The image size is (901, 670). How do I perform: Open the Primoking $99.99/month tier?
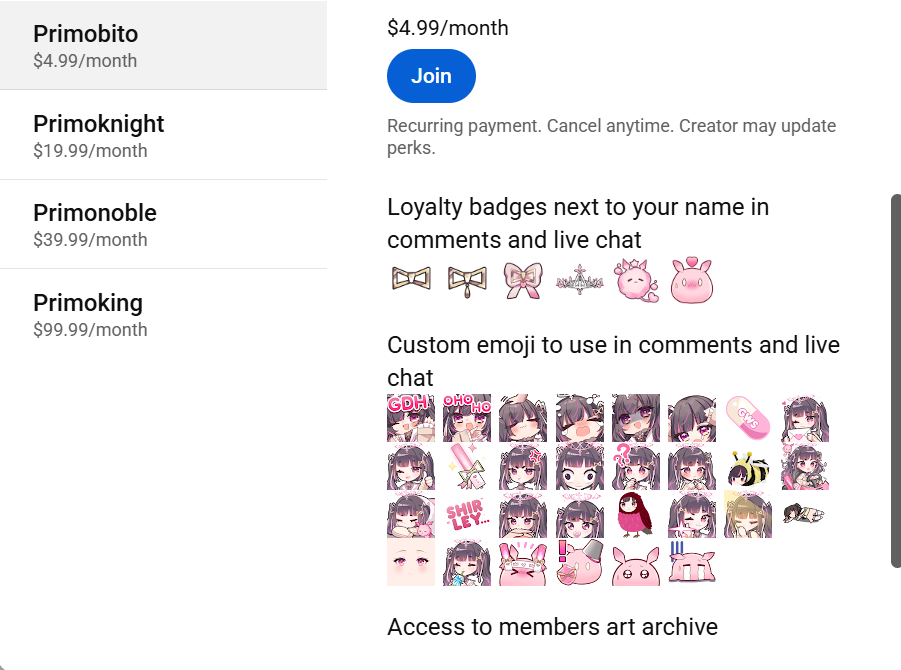coord(163,314)
